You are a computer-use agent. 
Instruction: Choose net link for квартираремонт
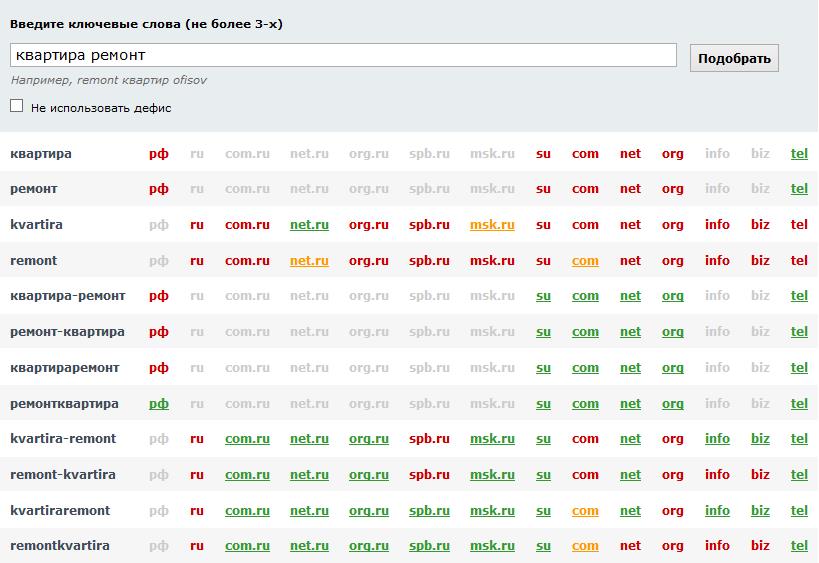[630, 368]
